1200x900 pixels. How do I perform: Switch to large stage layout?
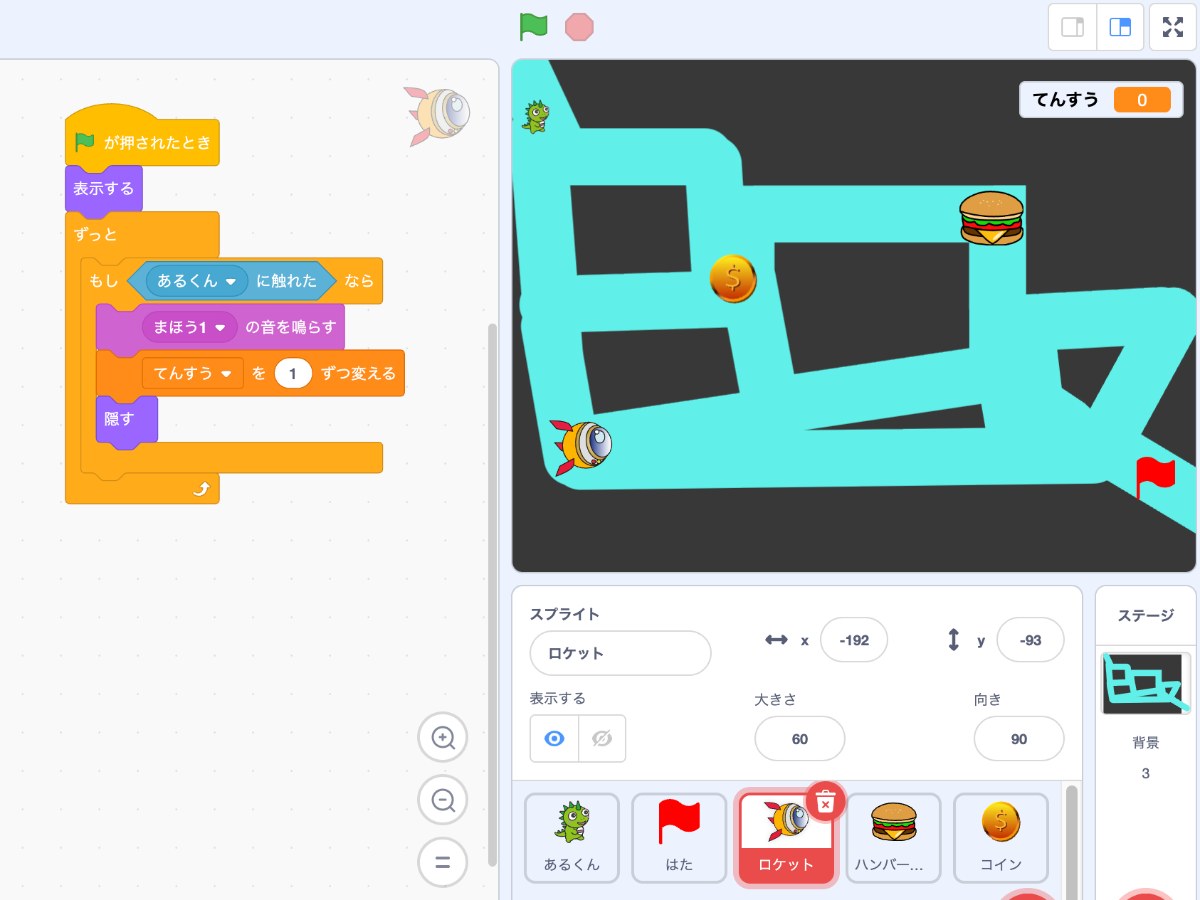point(1120,27)
